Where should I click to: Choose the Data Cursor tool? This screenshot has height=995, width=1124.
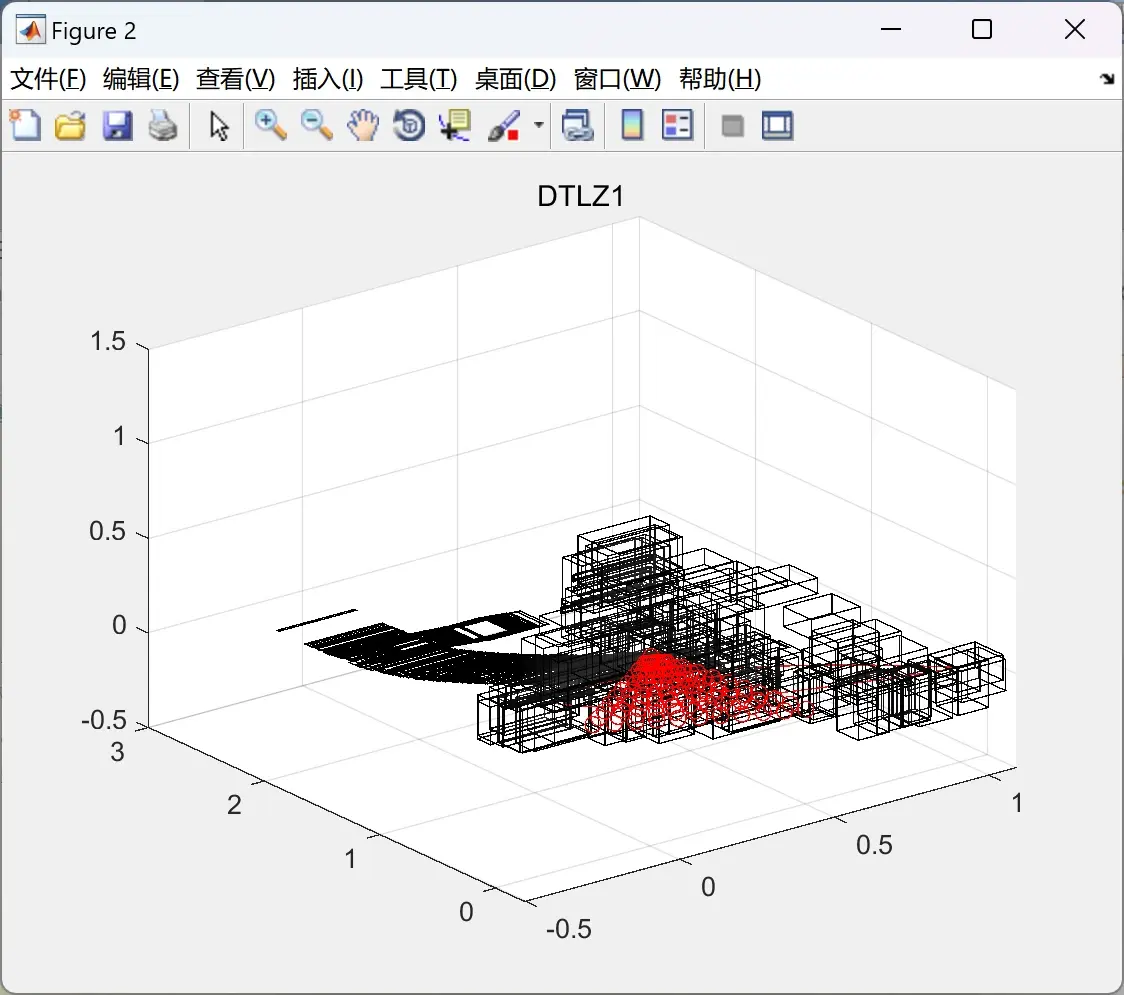click(x=455, y=126)
